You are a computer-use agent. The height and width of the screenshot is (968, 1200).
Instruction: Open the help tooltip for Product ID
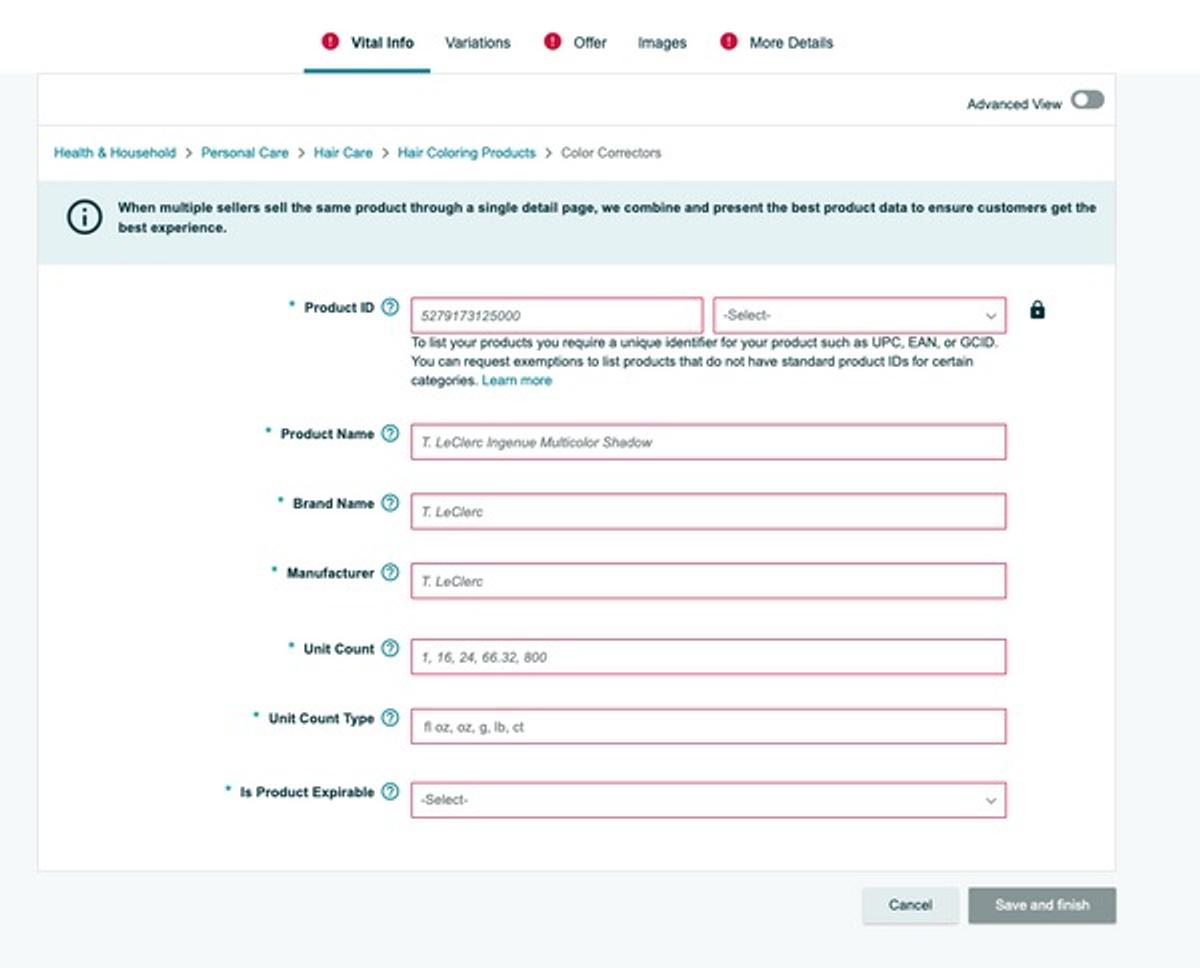(391, 306)
